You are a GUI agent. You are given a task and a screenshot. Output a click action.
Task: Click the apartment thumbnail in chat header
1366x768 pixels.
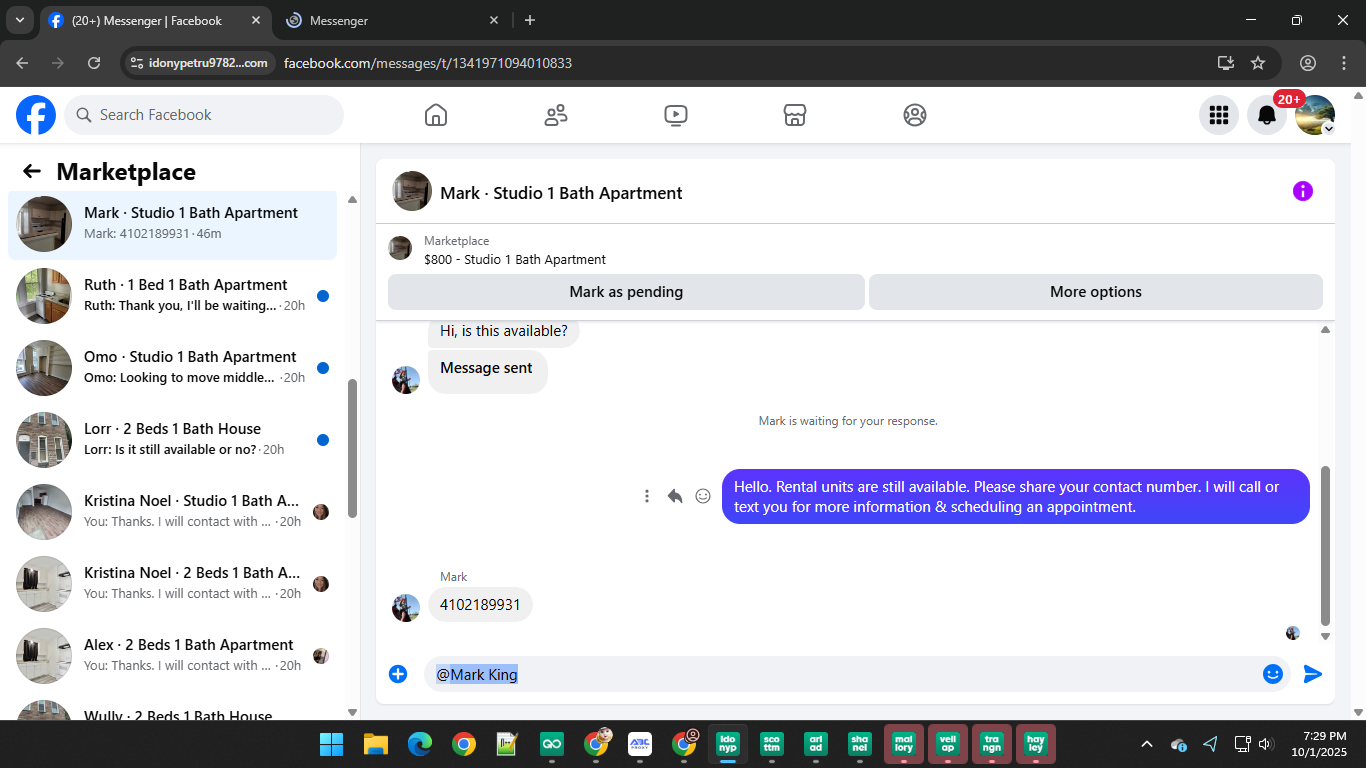pyautogui.click(x=412, y=191)
